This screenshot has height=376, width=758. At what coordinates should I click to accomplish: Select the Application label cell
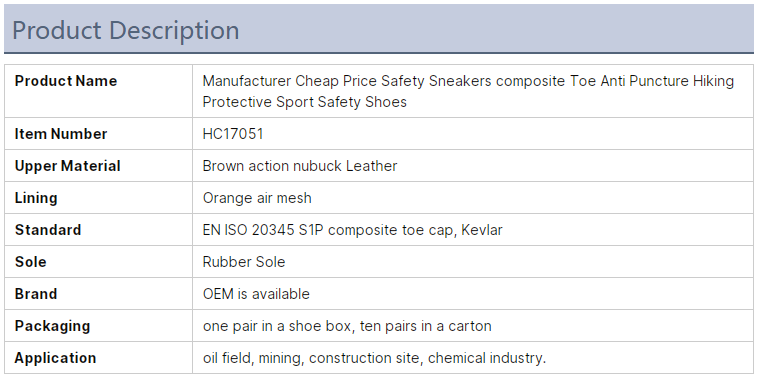coord(99,357)
